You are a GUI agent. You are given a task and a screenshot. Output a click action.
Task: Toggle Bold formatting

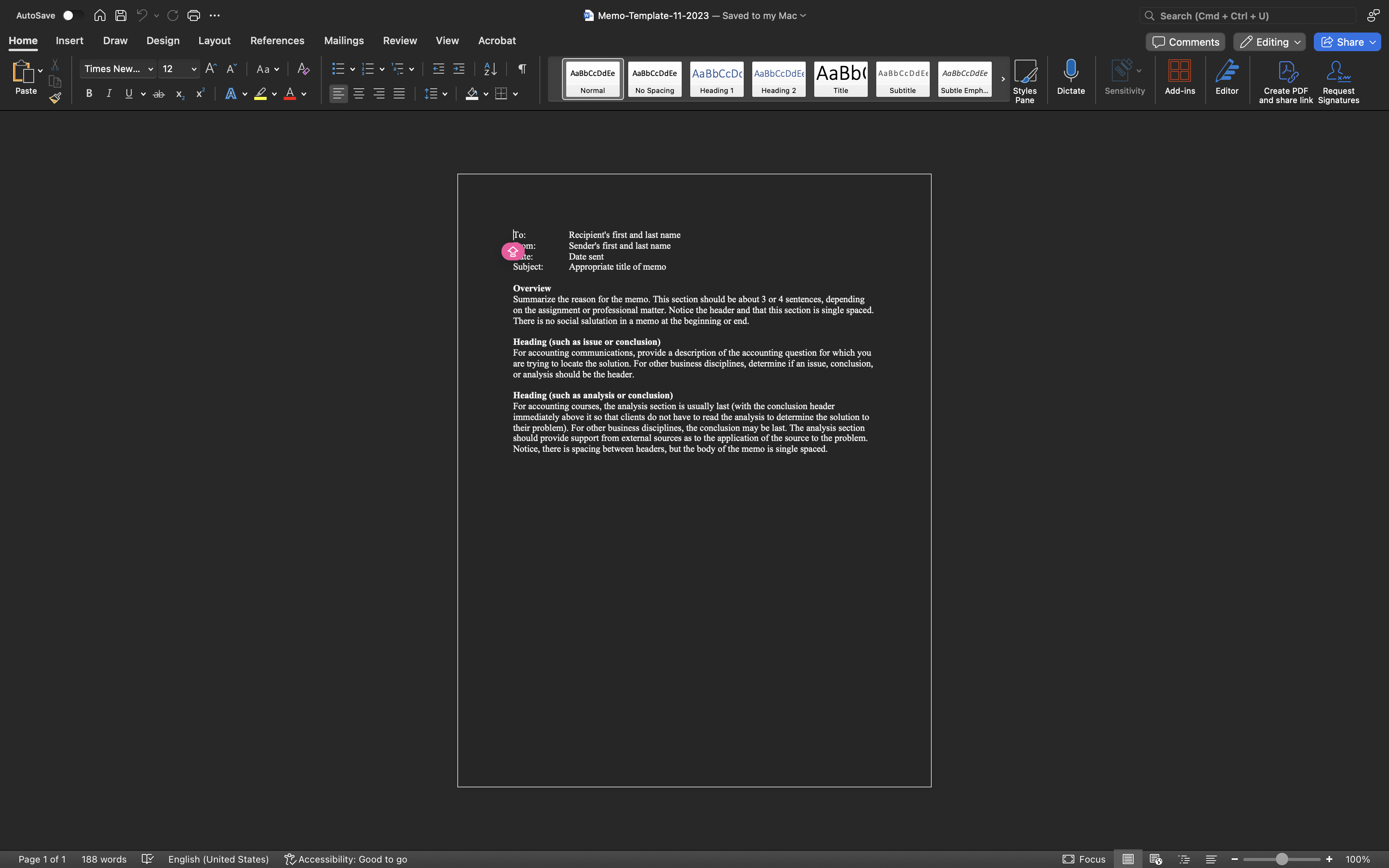point(89,93)
